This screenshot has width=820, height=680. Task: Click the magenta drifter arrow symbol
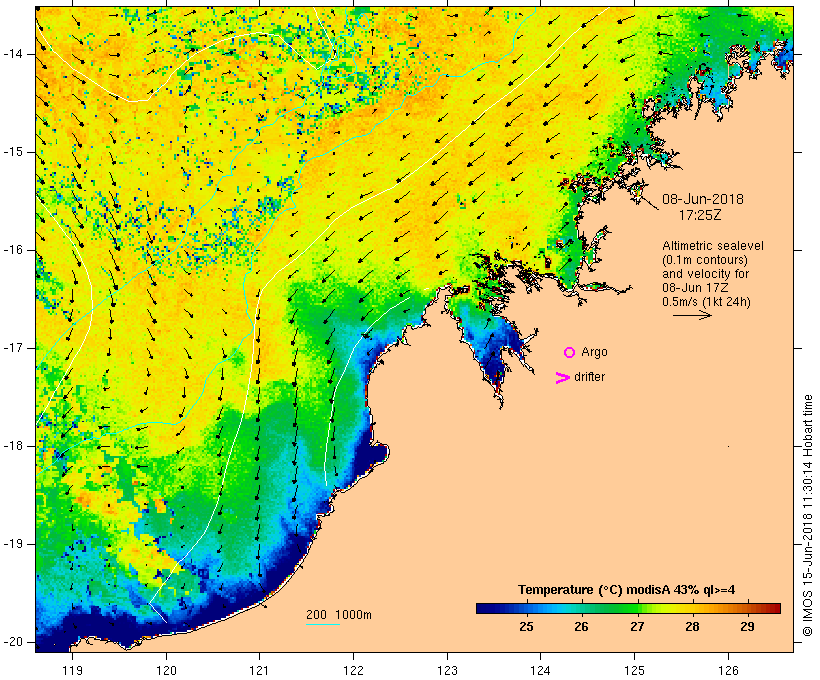[562, 378]
